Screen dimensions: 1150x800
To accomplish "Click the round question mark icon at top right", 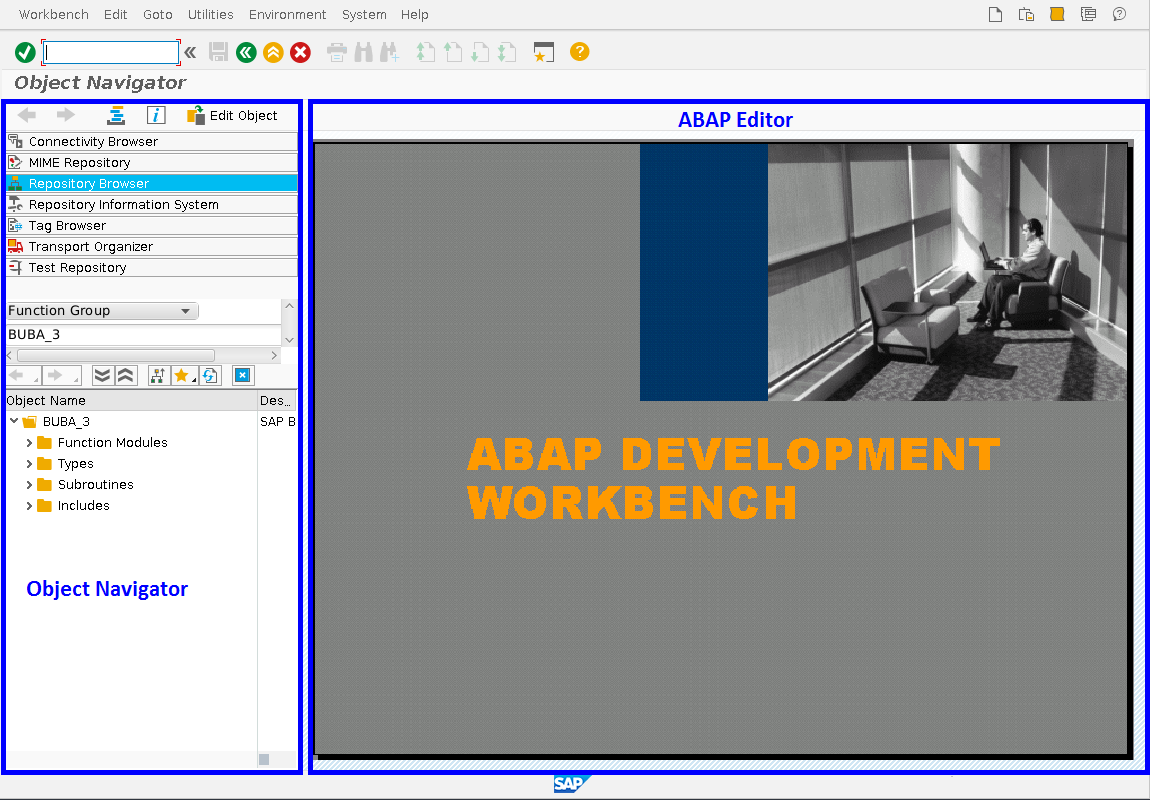I will 1119,14.
